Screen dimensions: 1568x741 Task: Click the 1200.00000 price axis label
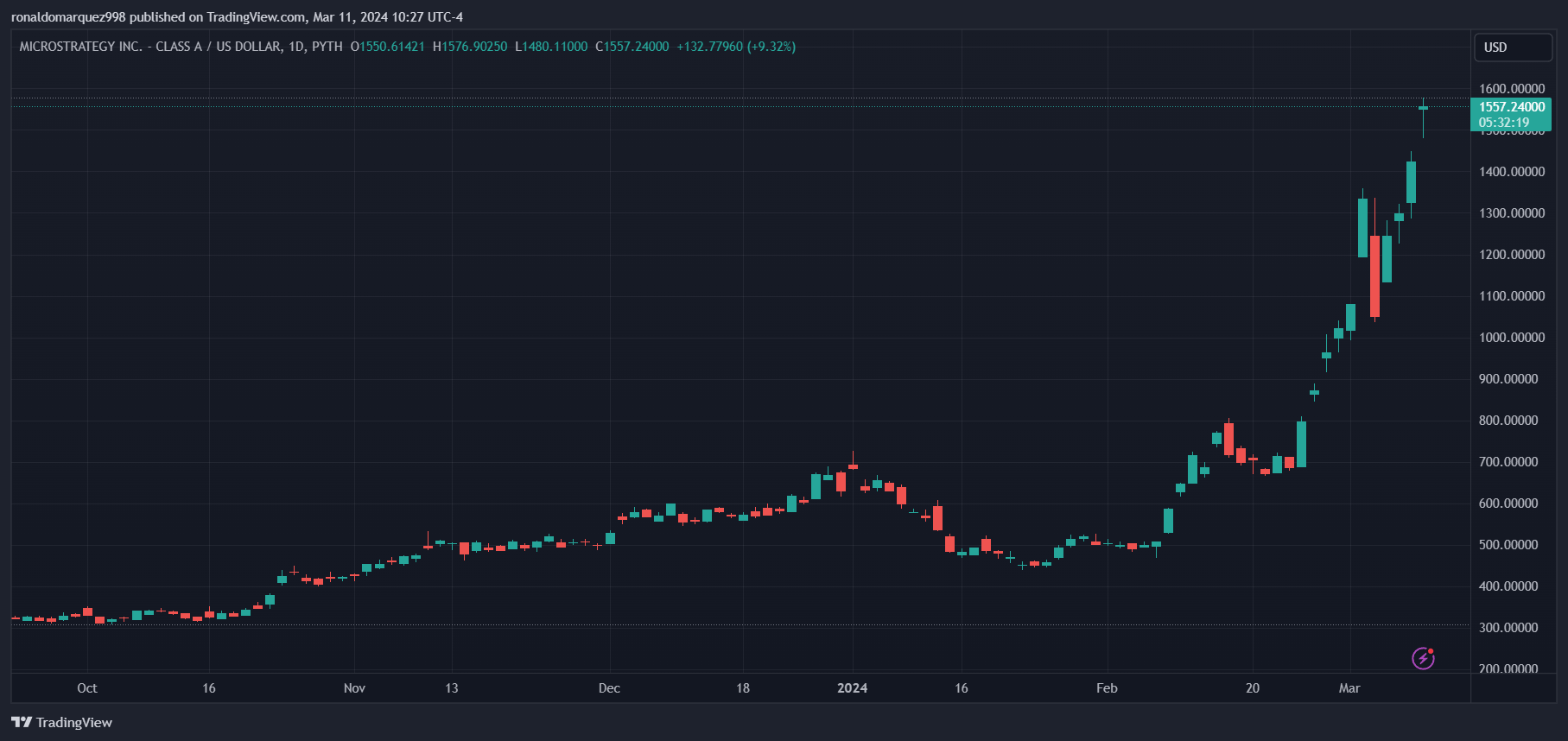coord(1512,255)
